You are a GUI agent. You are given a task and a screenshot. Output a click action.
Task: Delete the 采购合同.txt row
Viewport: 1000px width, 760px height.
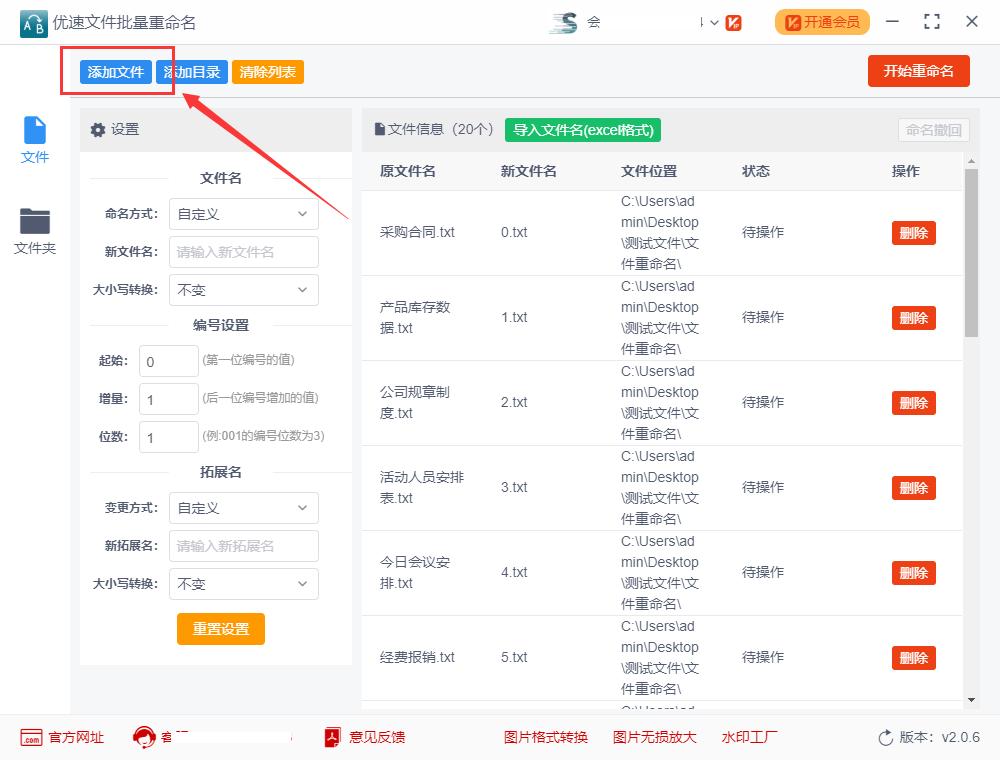[913, 233]
